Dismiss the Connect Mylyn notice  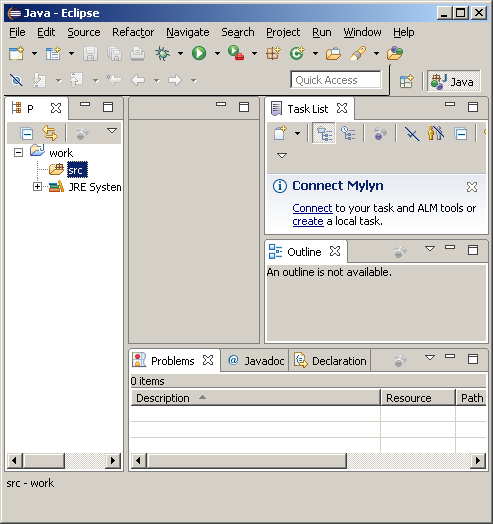pos(472,187)
